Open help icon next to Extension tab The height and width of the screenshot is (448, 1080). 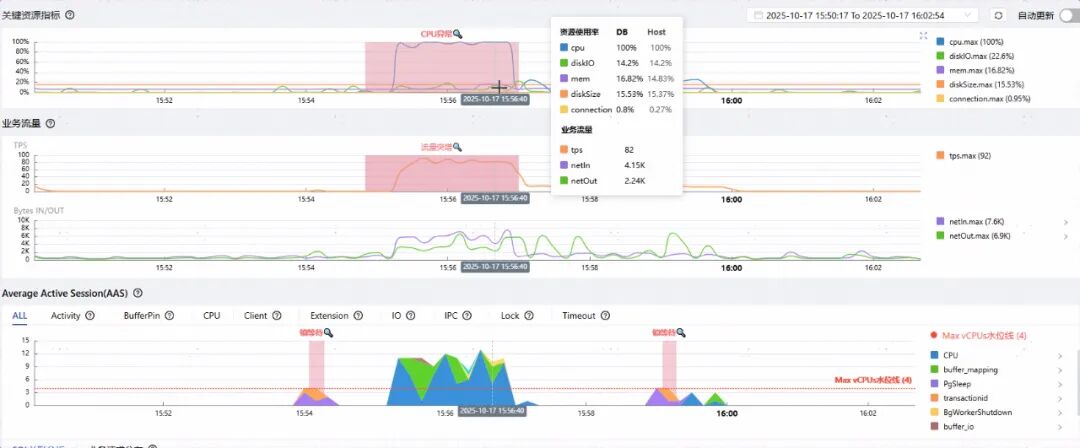(x=358, y=316)
